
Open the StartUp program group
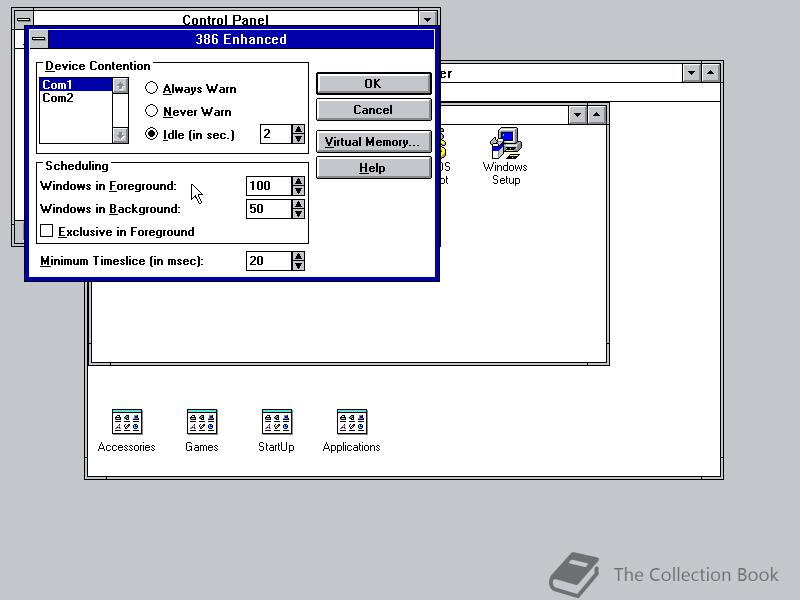(276, 431)
